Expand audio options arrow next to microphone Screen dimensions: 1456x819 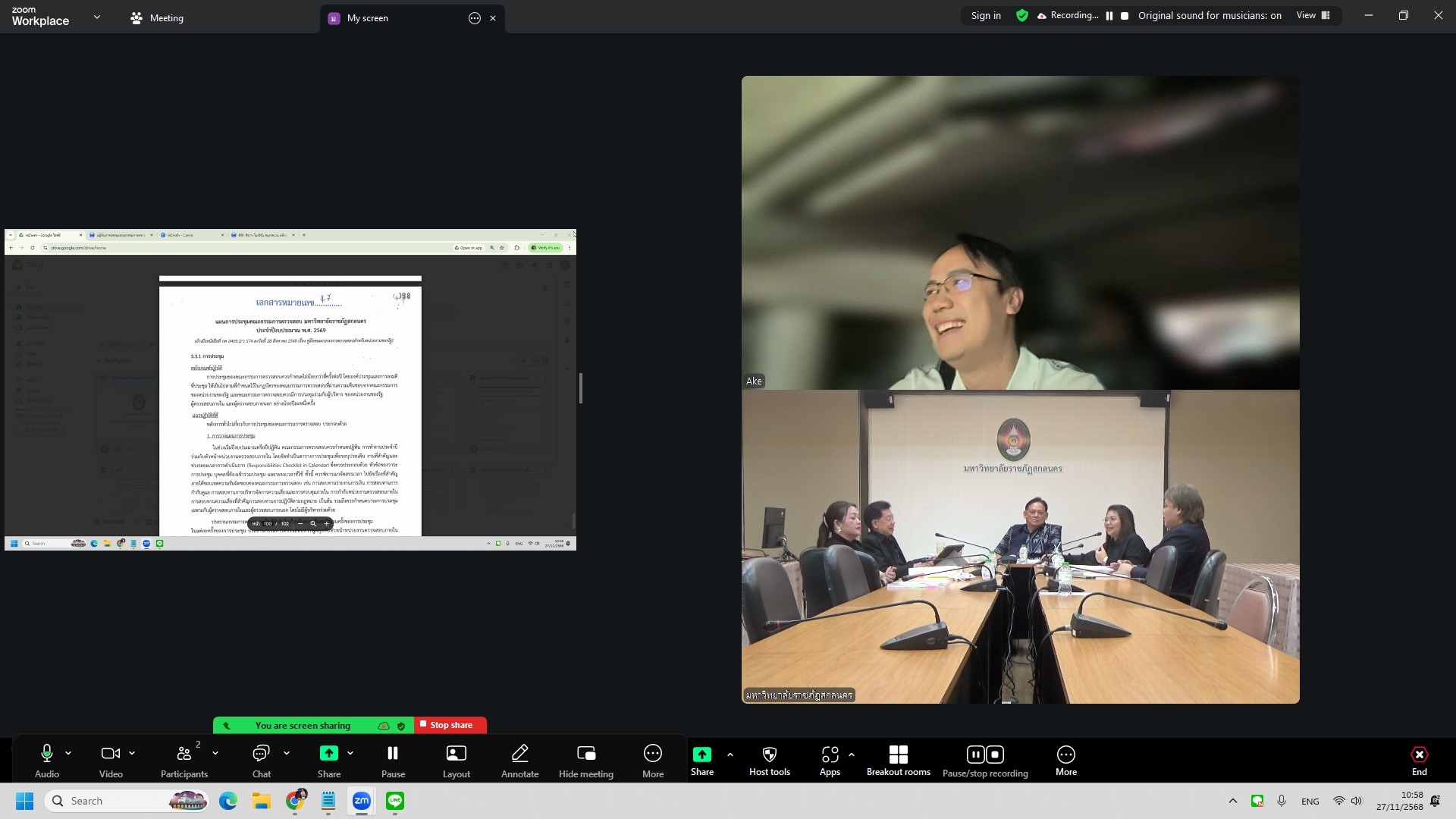click(x=68, y=753)
